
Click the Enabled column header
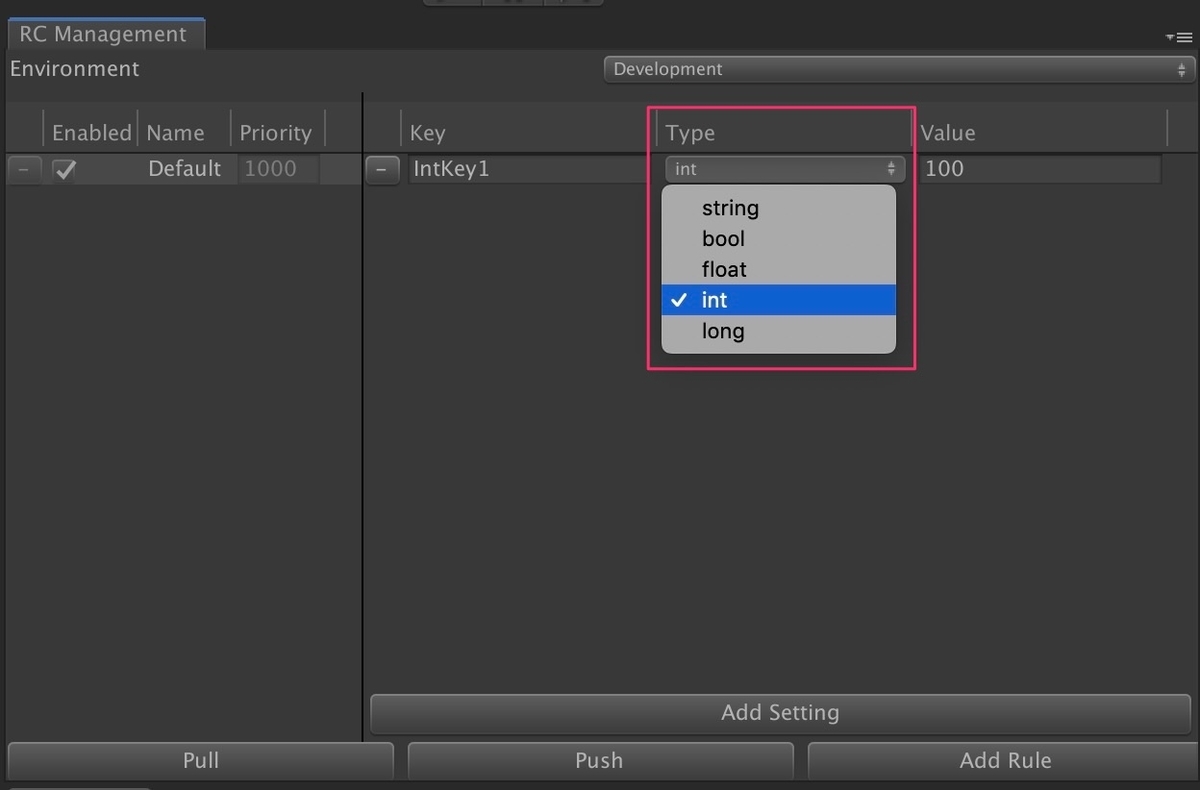(91, 133)
